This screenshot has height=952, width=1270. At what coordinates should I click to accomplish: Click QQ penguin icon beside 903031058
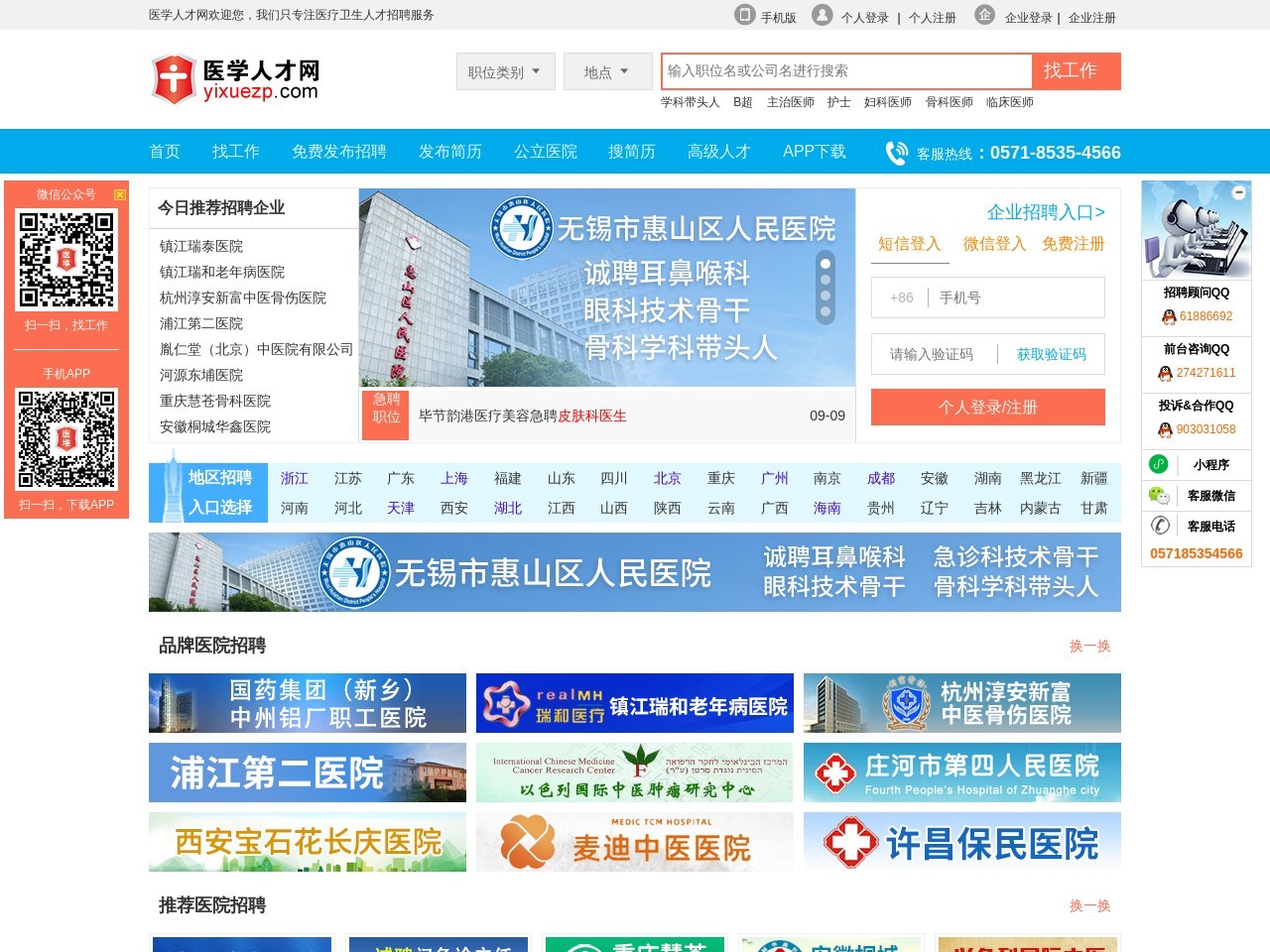click(x=1166, y=430)
